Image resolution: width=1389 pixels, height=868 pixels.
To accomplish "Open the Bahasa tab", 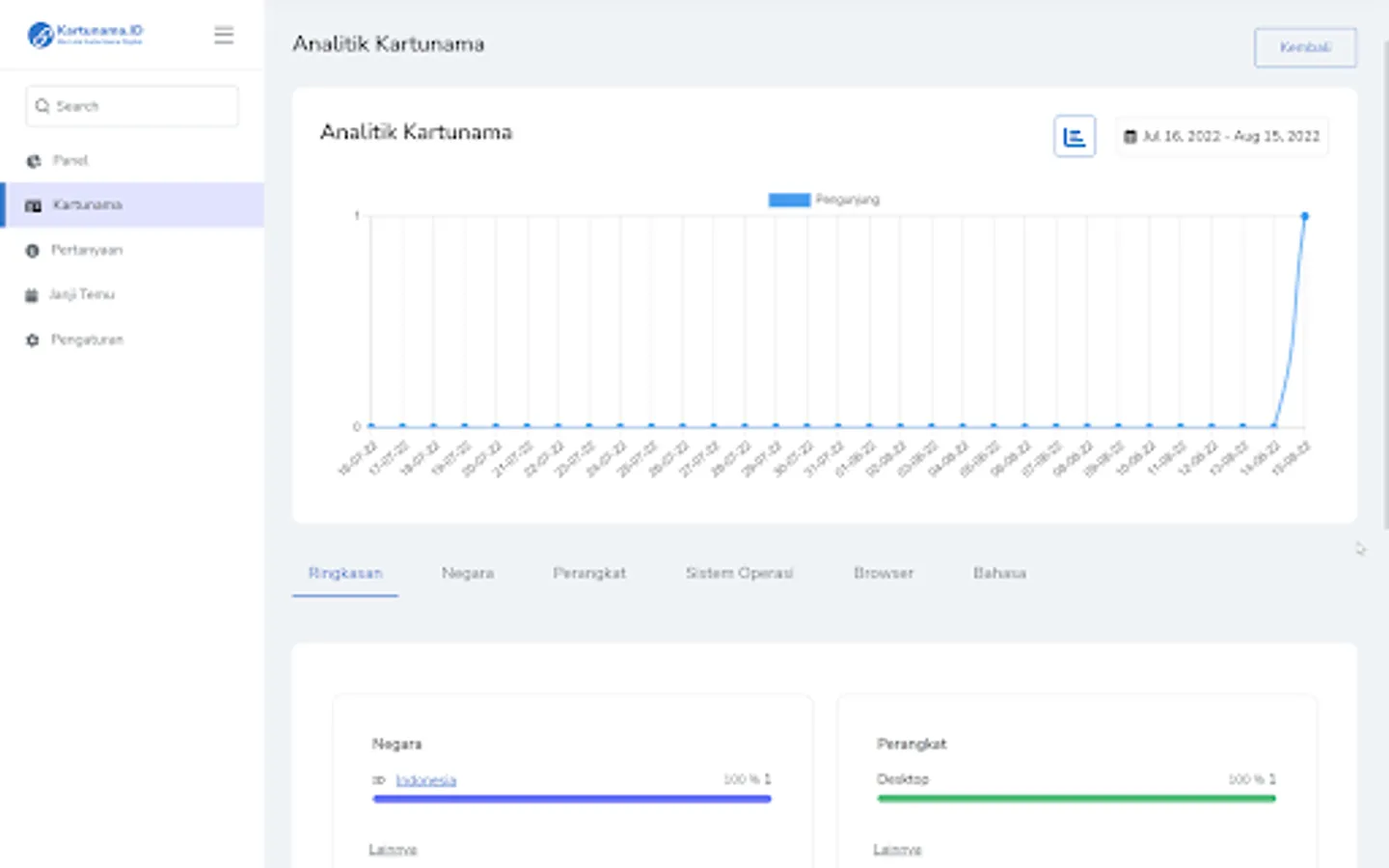I will [x=999, y=573].
